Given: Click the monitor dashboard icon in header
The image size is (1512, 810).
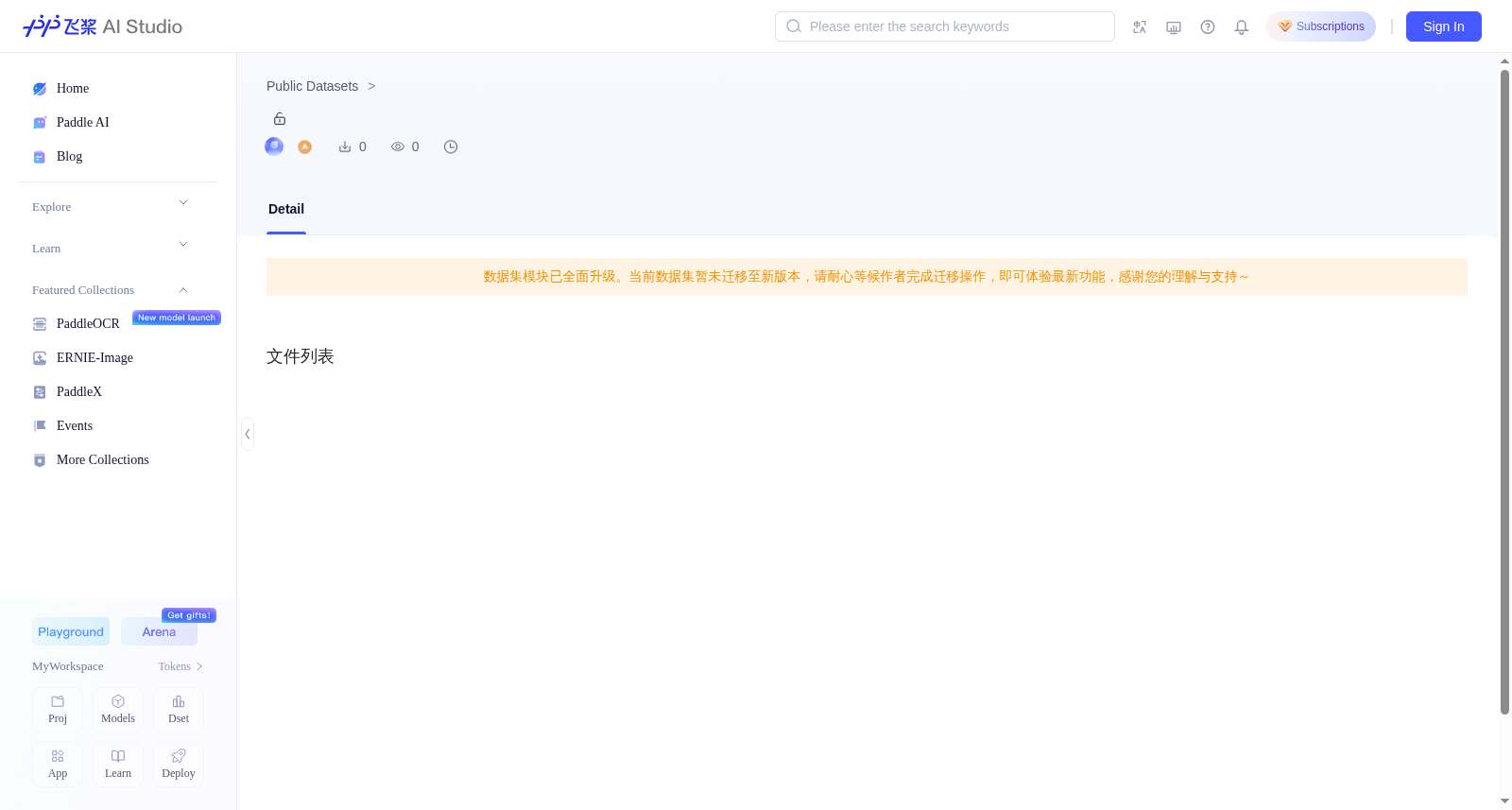Looking at the screenshot, I should coord(1174,27).
